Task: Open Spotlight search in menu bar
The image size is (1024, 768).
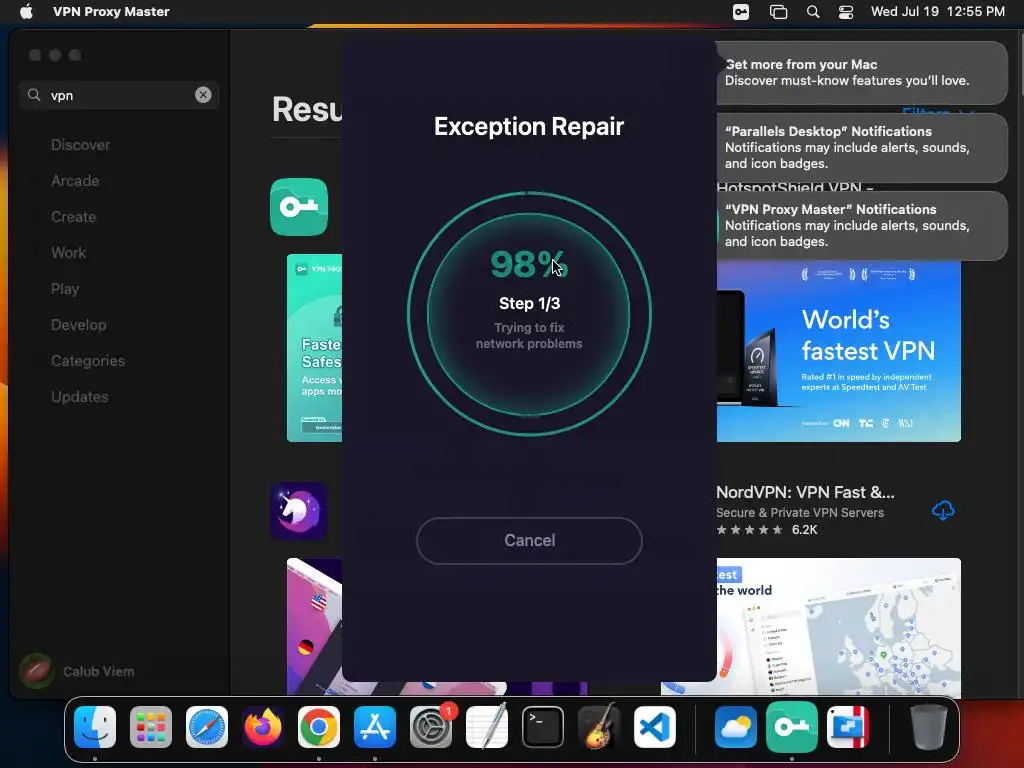Action: coord(813,12)
